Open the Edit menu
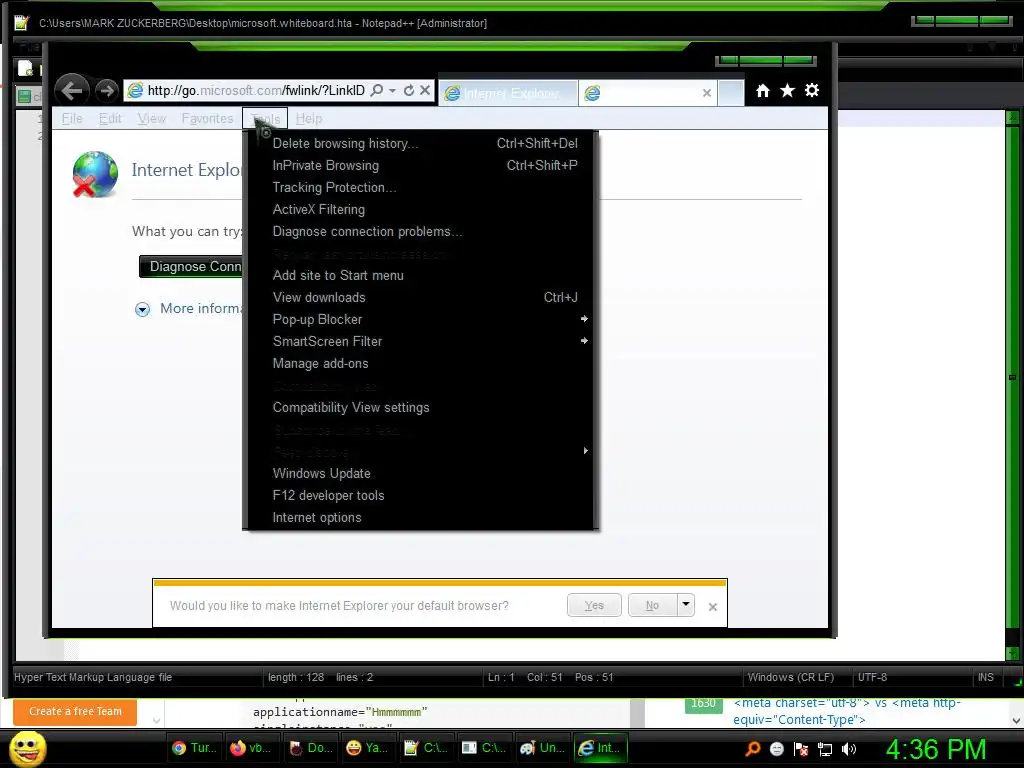The image size is (1024, 768). point(110,119)
